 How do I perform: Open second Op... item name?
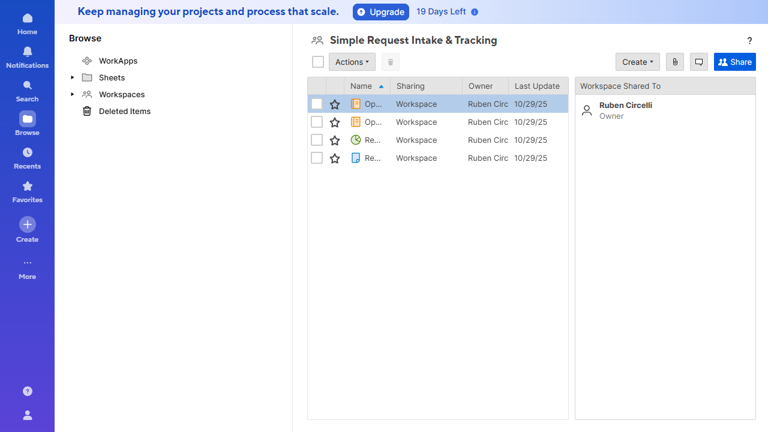pyautogui.click(x=373, y=122)
